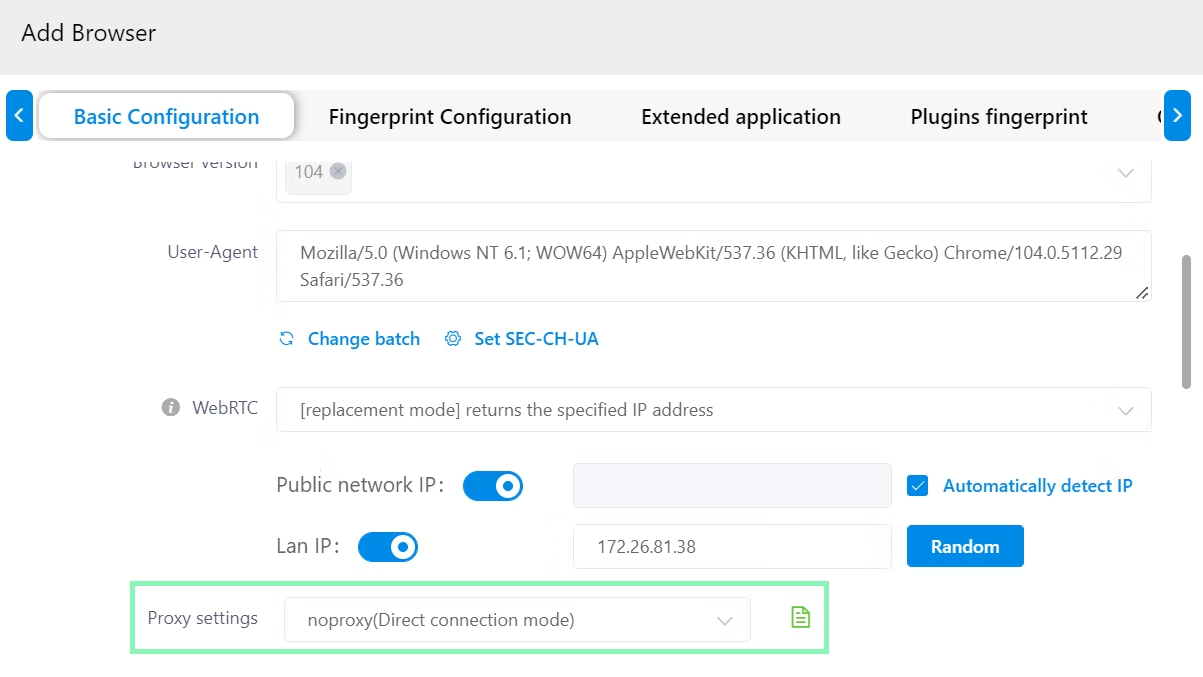Click the SEC-CH-UA gear icon

pyautogui.click(x=453, y=339)
